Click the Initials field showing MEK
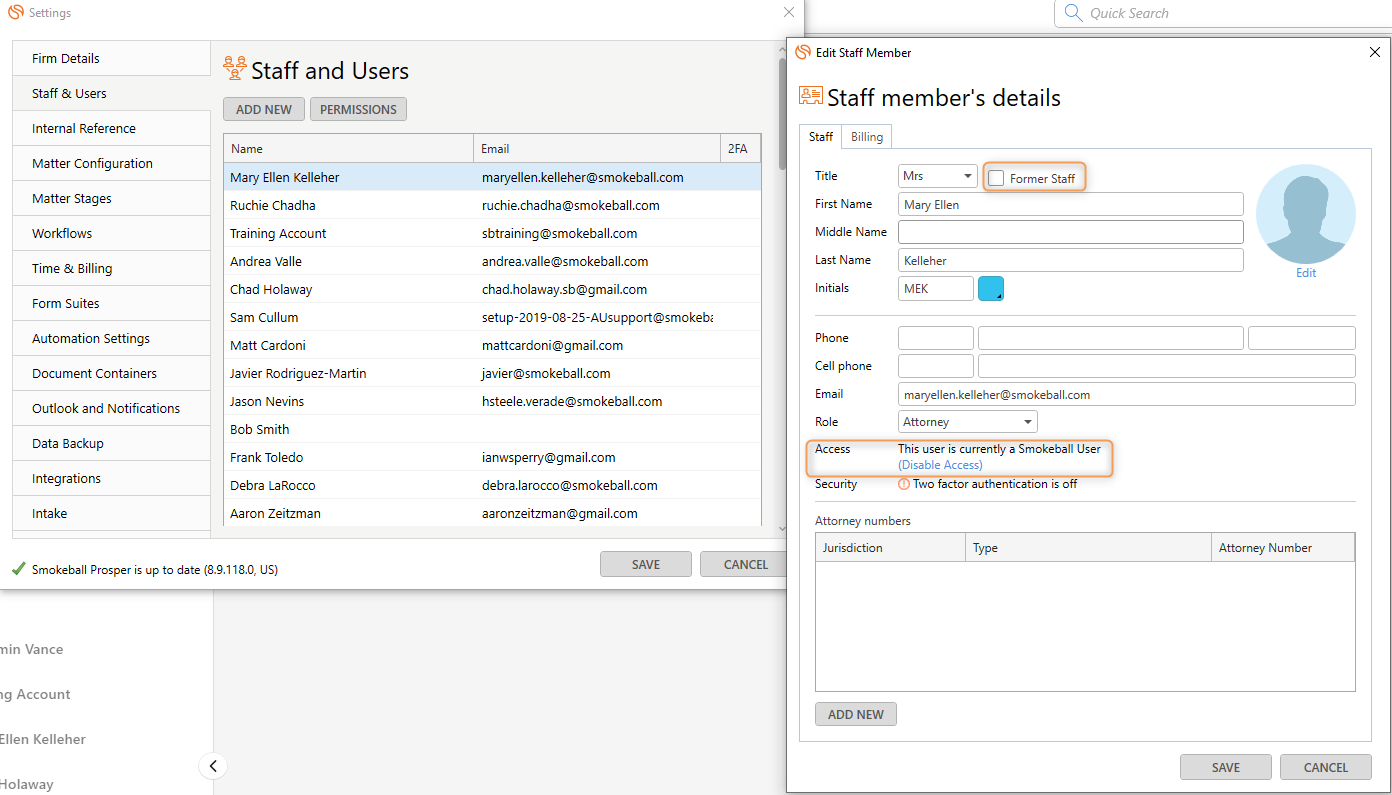This screenshot has width=1392, height=795. coord(936,288)
